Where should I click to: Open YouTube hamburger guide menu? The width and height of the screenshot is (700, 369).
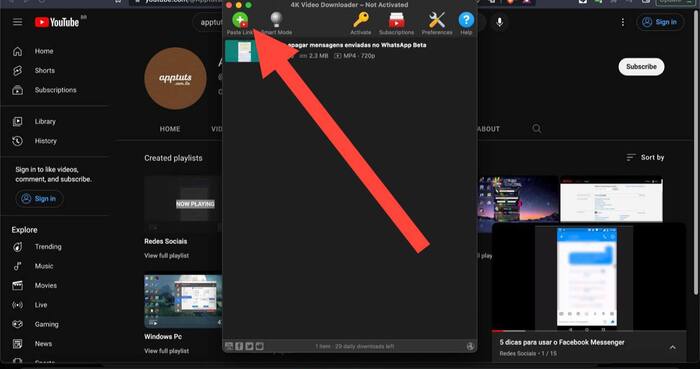[x=17, y=22]
